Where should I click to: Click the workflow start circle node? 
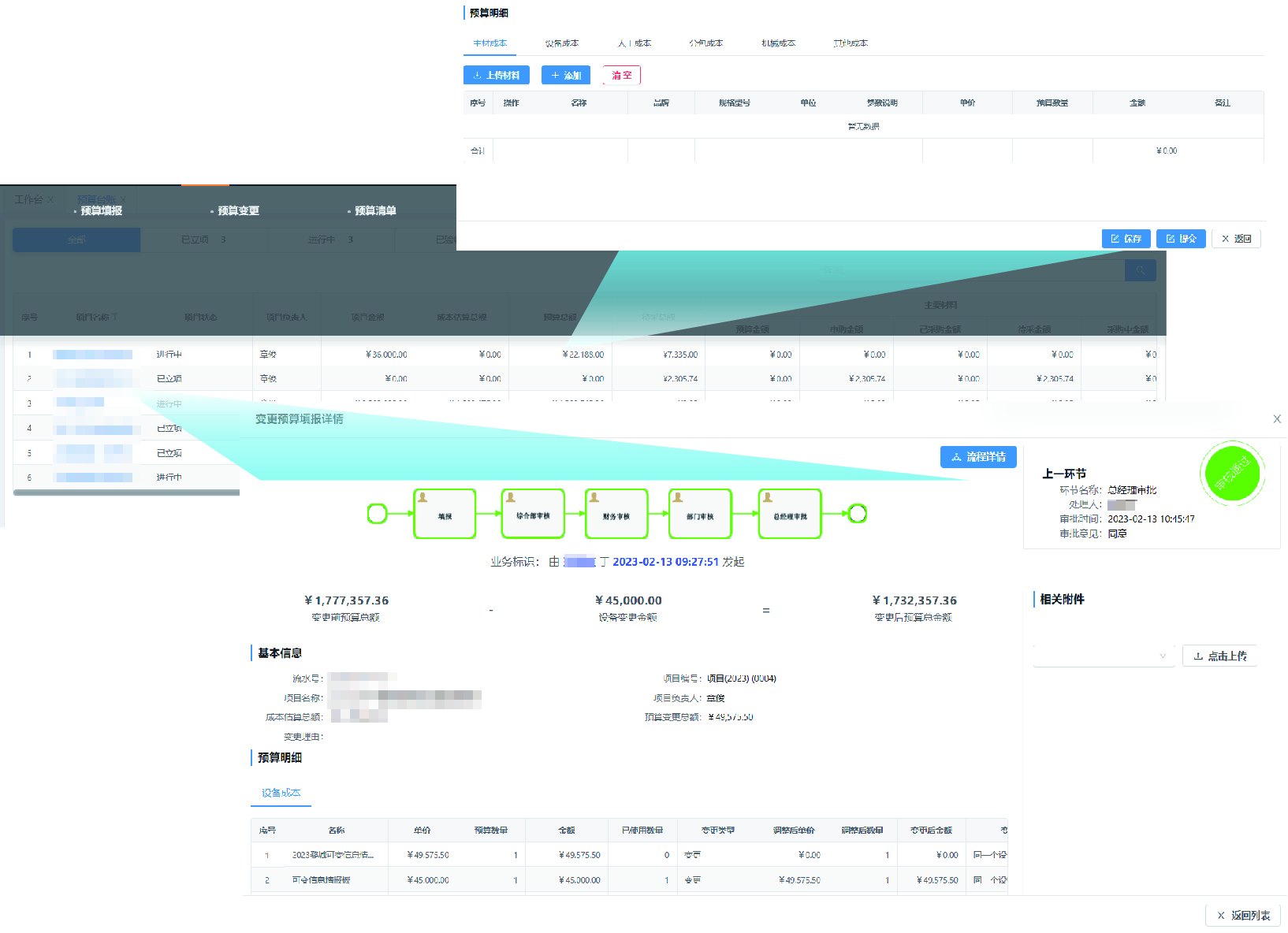click(x=378, y=514)
